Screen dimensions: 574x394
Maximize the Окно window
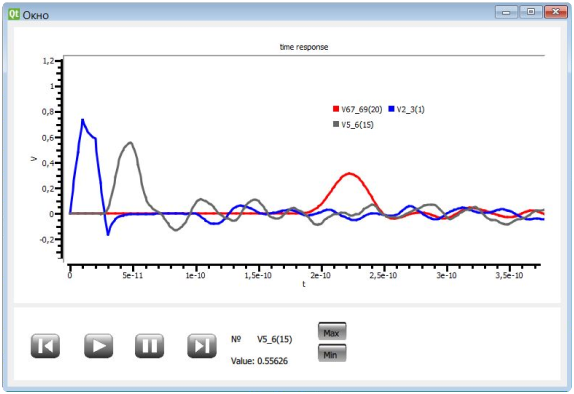coord(530,12)
